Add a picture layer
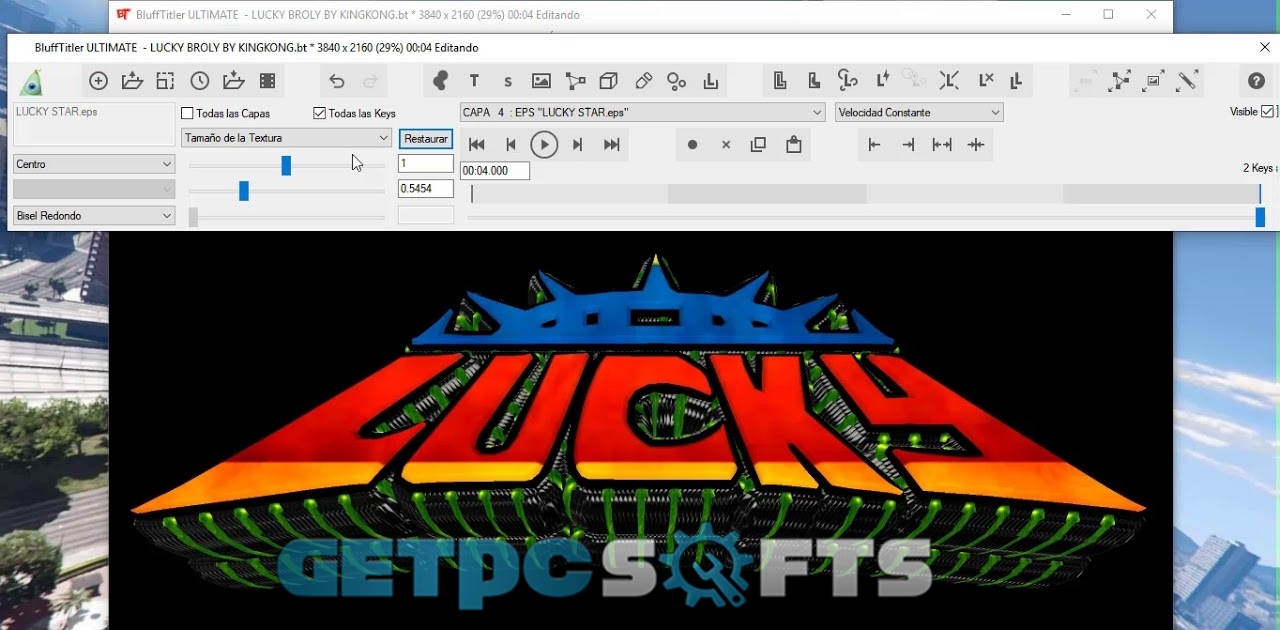Screen dimensions: 1280x630 click(x=542, y=82)
